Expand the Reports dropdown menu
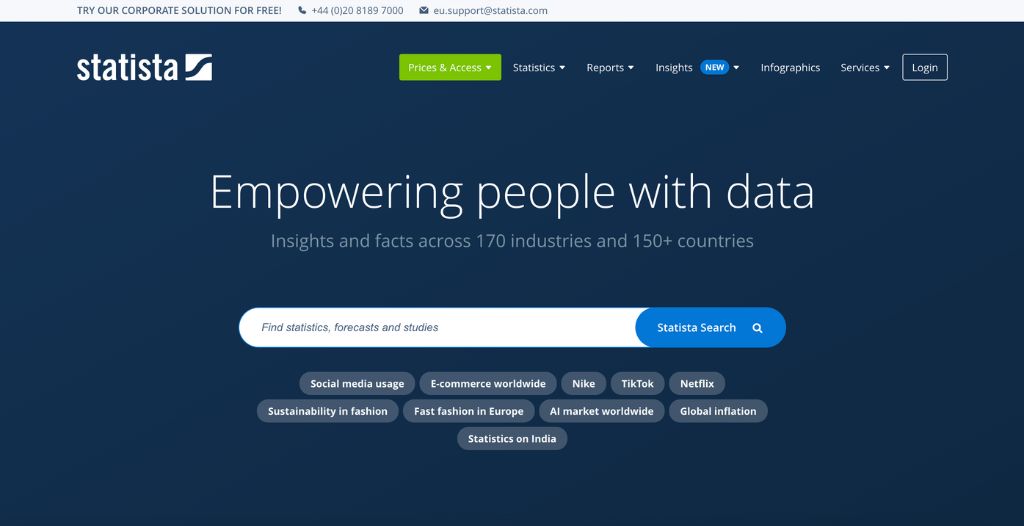 pos(610,68)
